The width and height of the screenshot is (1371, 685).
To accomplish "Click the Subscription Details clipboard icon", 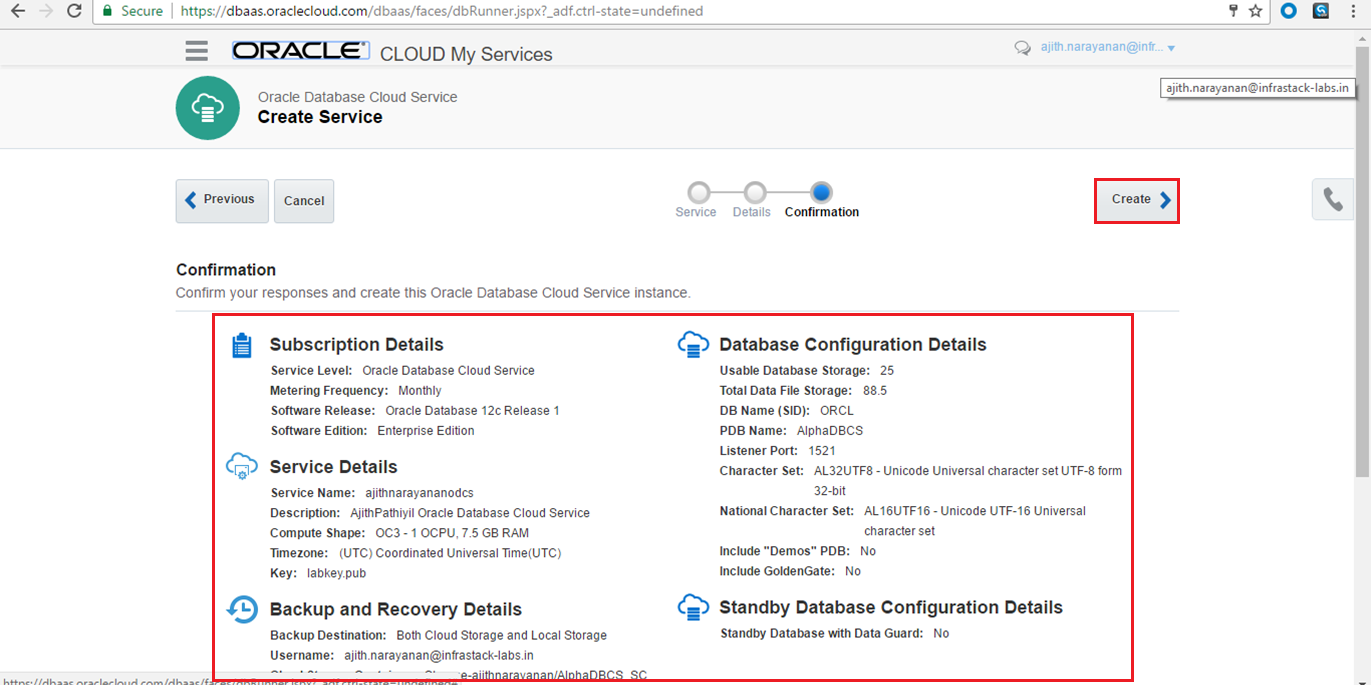I will [242, 346].
